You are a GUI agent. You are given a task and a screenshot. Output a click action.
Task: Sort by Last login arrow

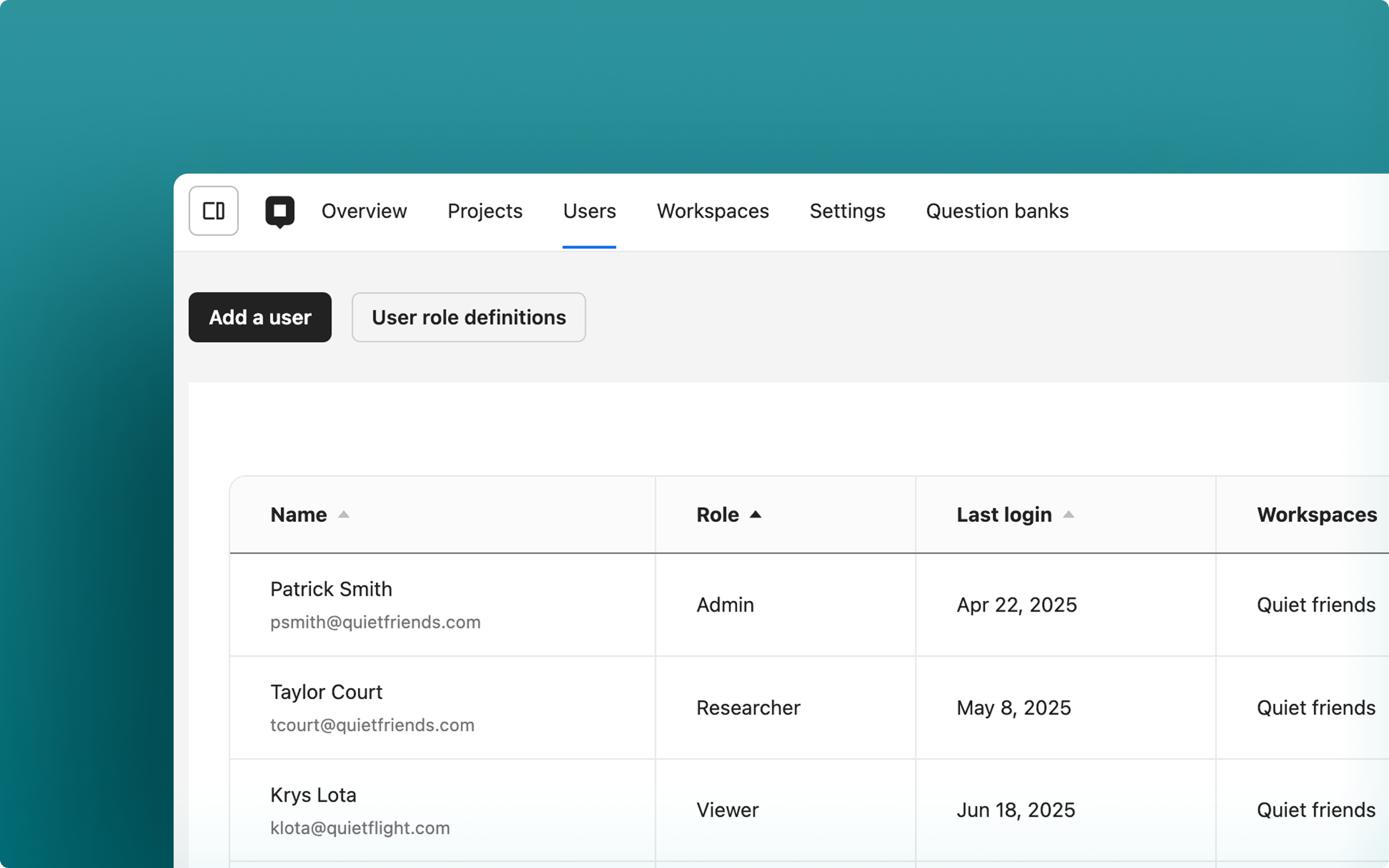[x=1068, y=514]
